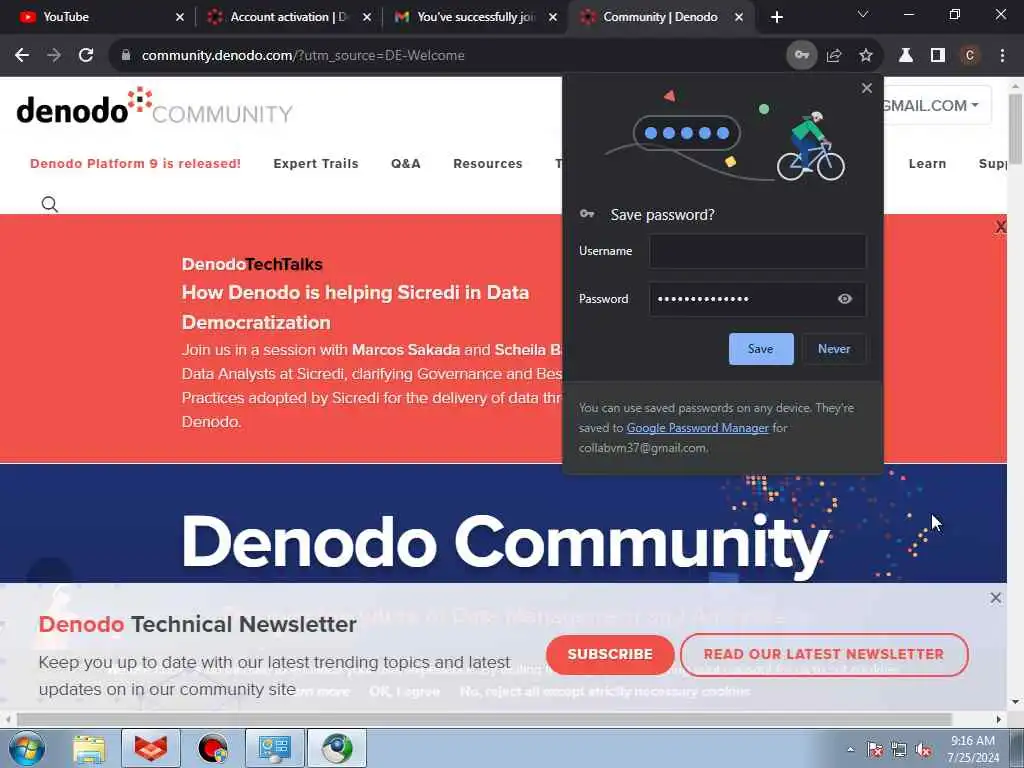
Task: Click the password key icon in address bar
Action: pos(801,56)
